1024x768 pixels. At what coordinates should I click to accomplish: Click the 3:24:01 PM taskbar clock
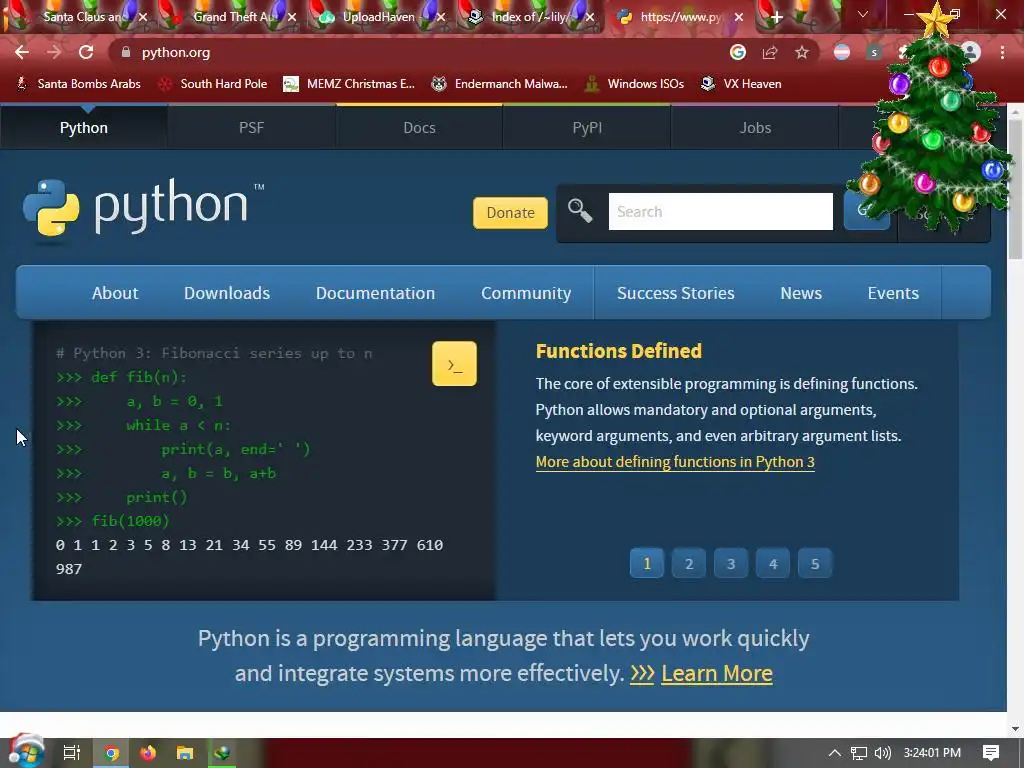[932, 753]
